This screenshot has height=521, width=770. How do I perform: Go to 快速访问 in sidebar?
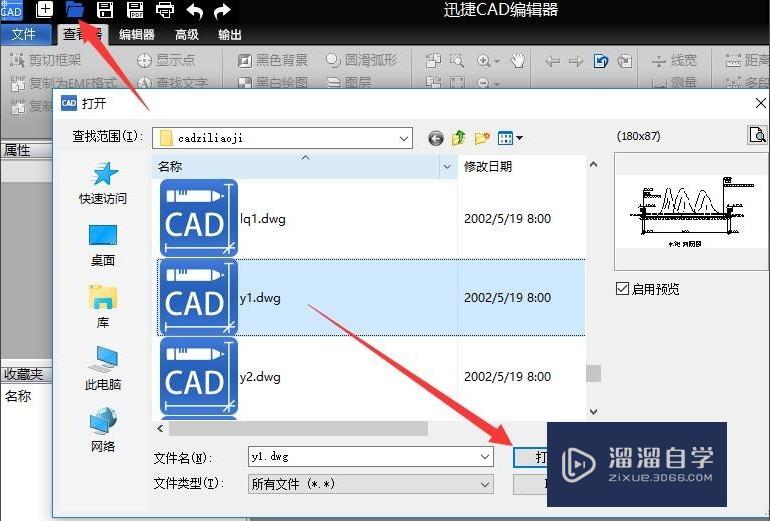[x=103, y=183]
